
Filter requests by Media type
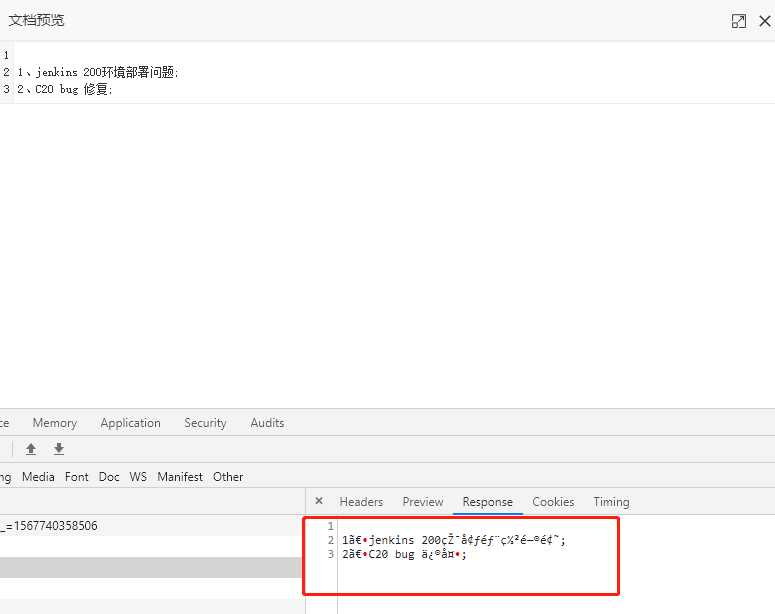point(38,477)
